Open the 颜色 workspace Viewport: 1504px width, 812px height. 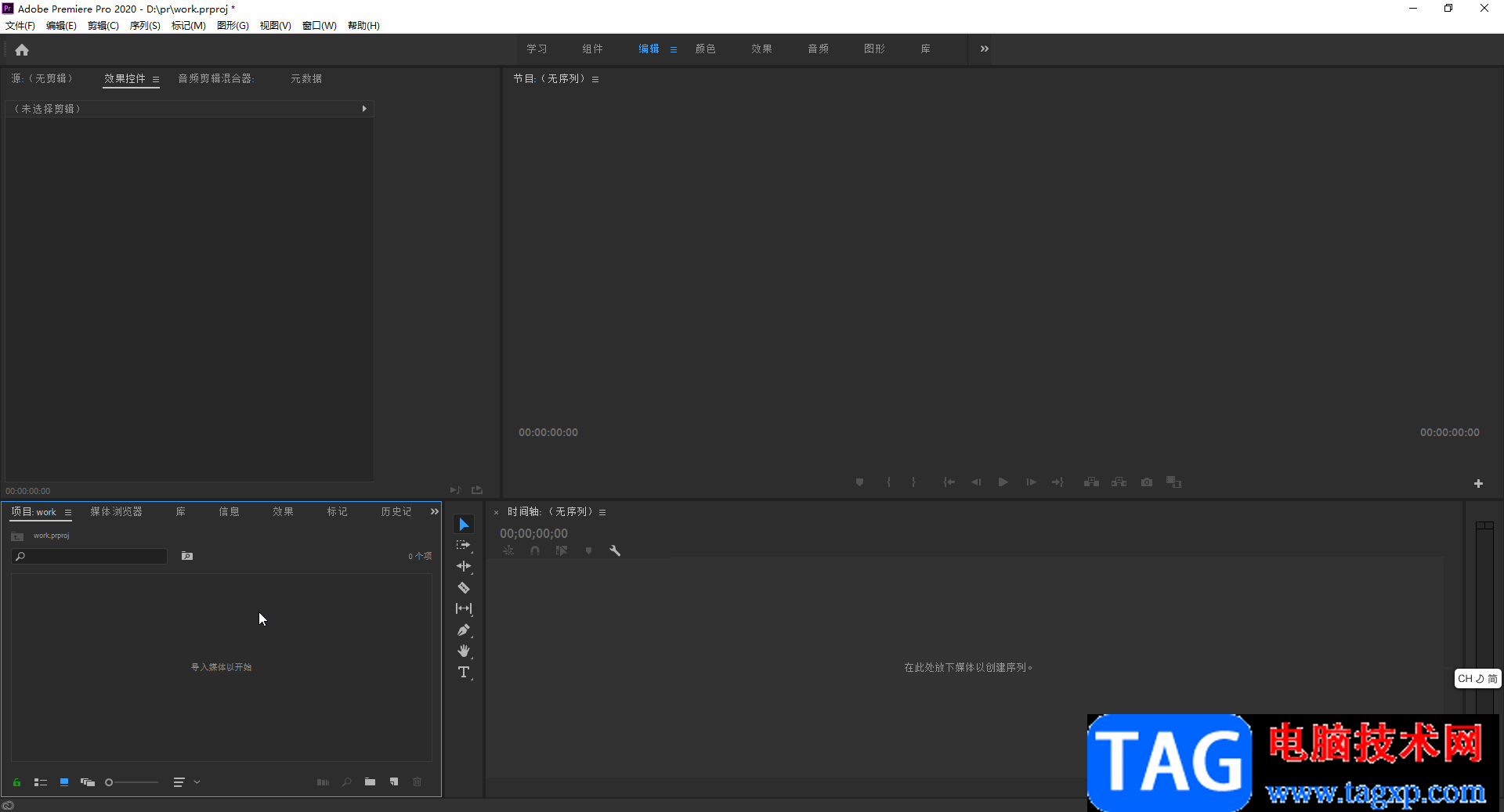point(705,49)
